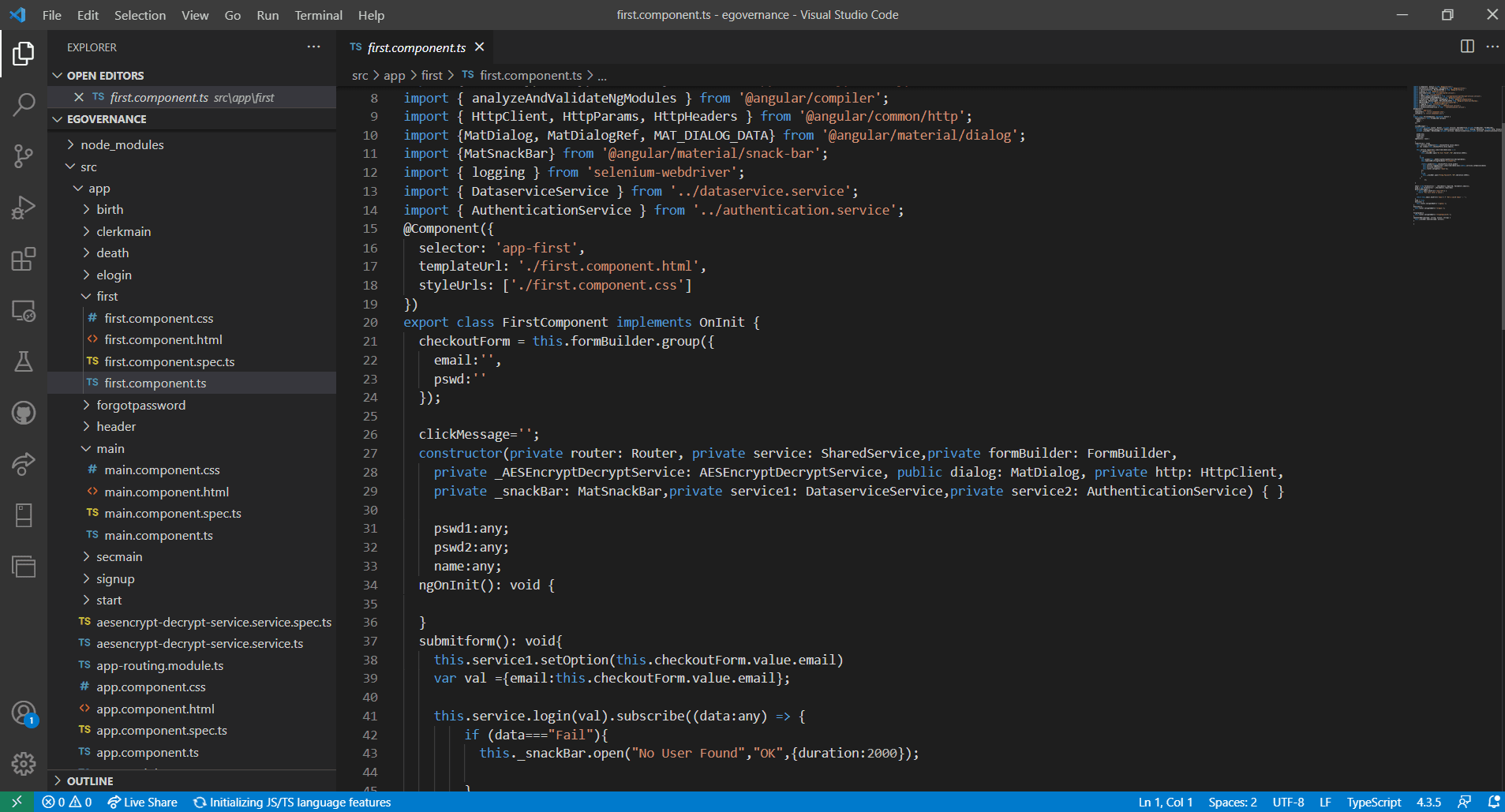
Task: Open the Accounts icon in activity bar
Action: coord(24,713)
